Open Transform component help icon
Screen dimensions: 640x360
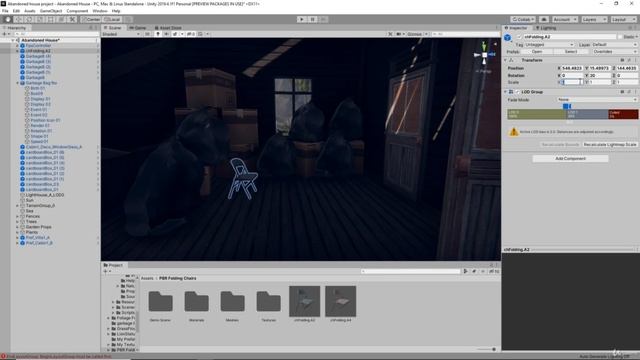coord(622,60)
